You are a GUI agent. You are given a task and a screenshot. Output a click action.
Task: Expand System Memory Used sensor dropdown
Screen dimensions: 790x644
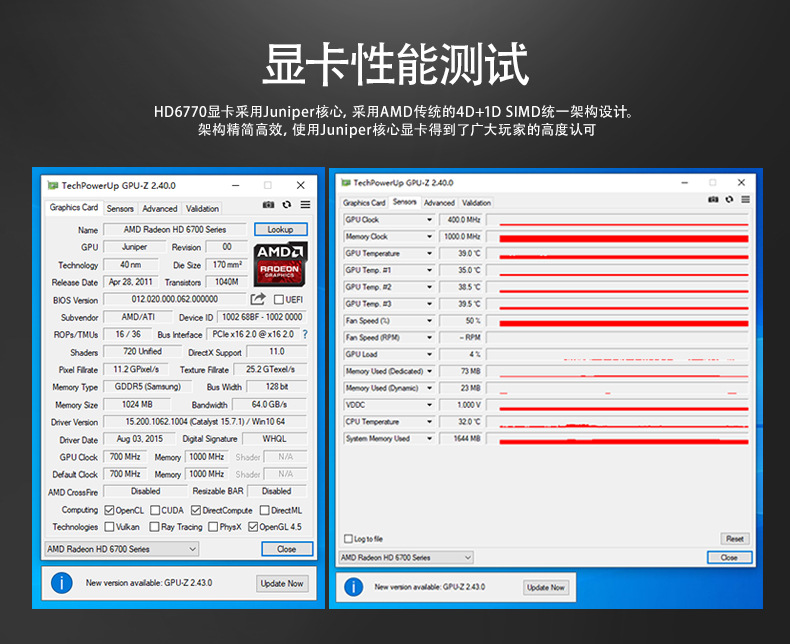click(x=429, y=438)
